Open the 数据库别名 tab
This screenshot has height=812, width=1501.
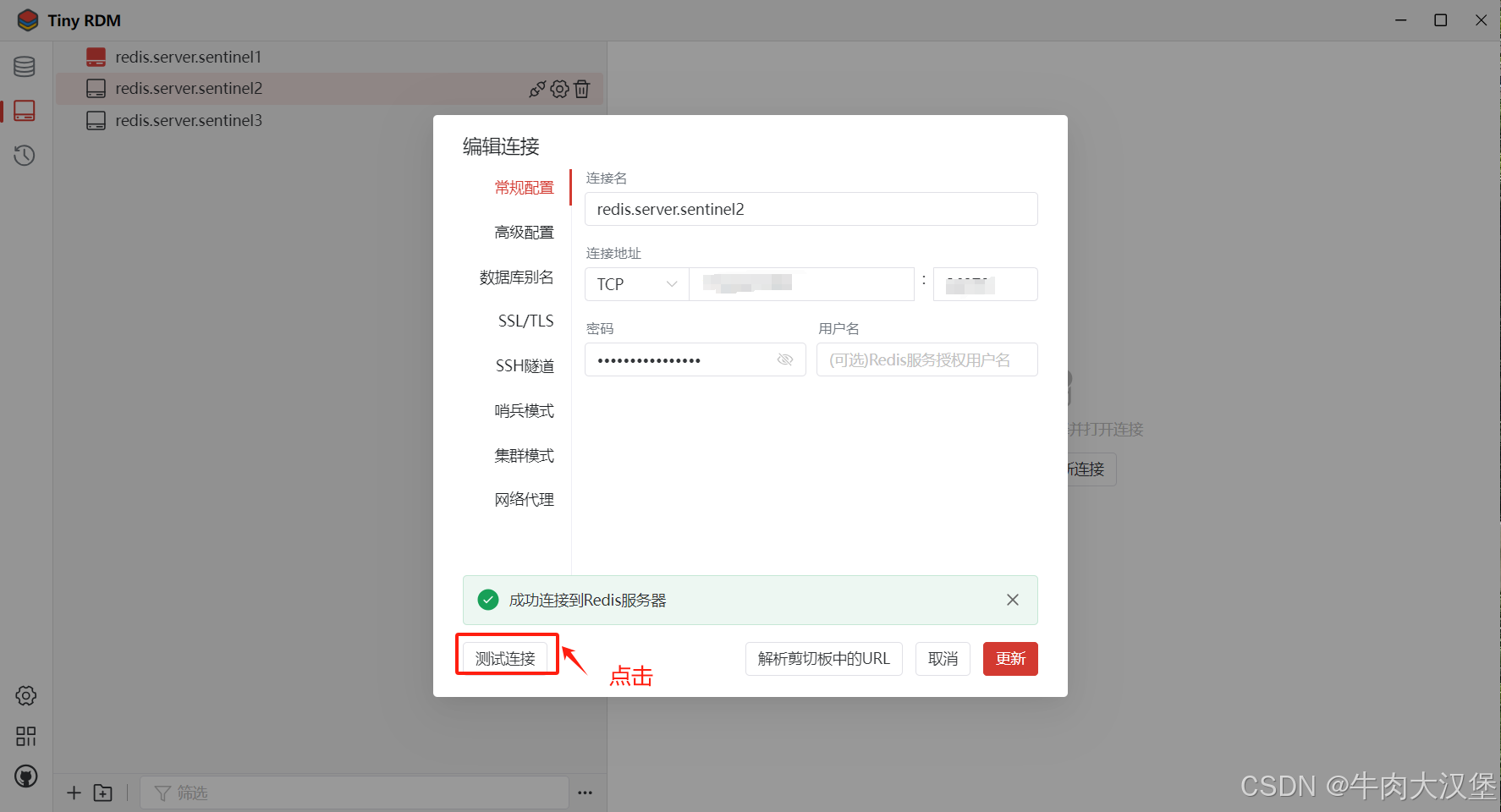(517, 277)
